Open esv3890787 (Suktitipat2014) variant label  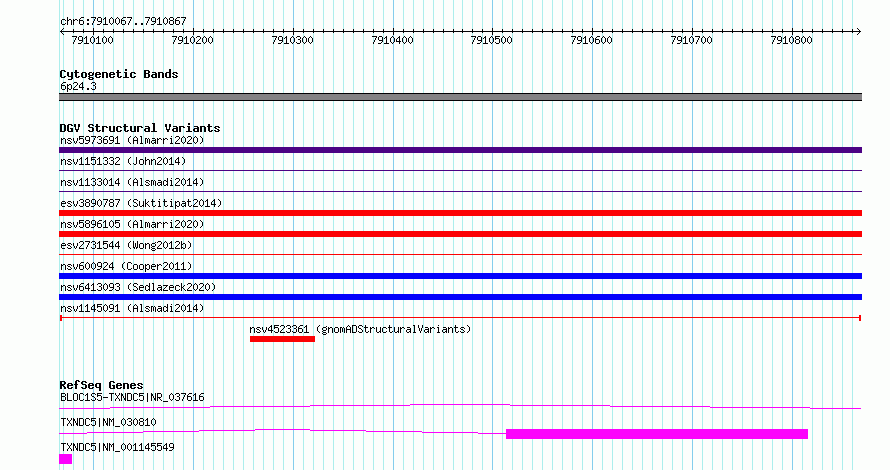141,203
